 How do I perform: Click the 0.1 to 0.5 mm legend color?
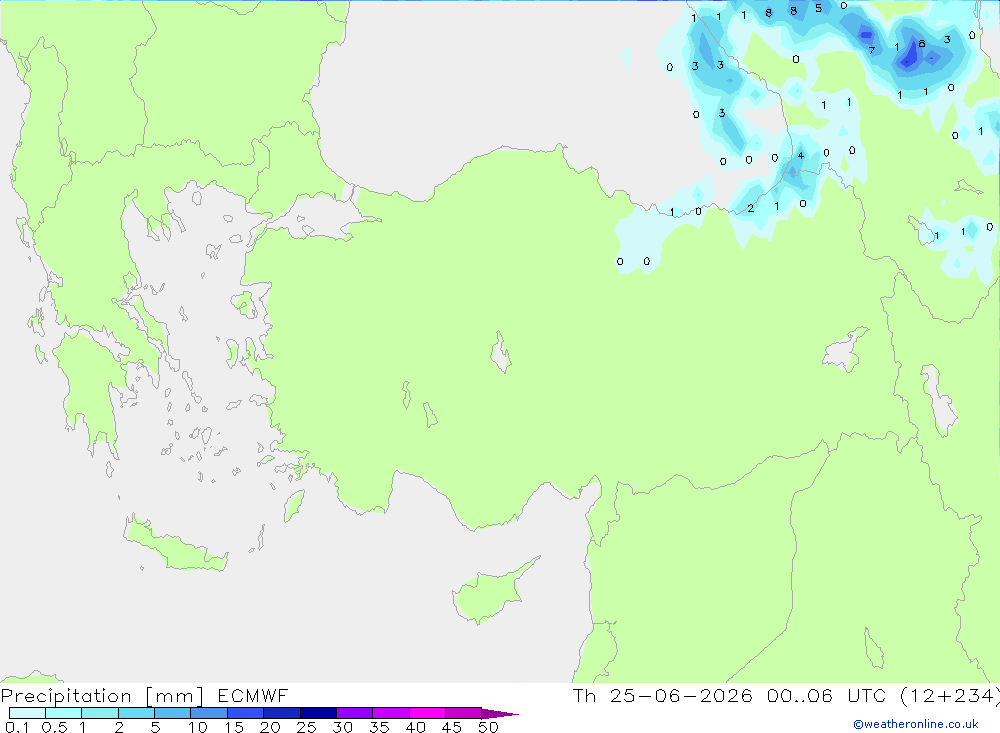click(27, 713)
